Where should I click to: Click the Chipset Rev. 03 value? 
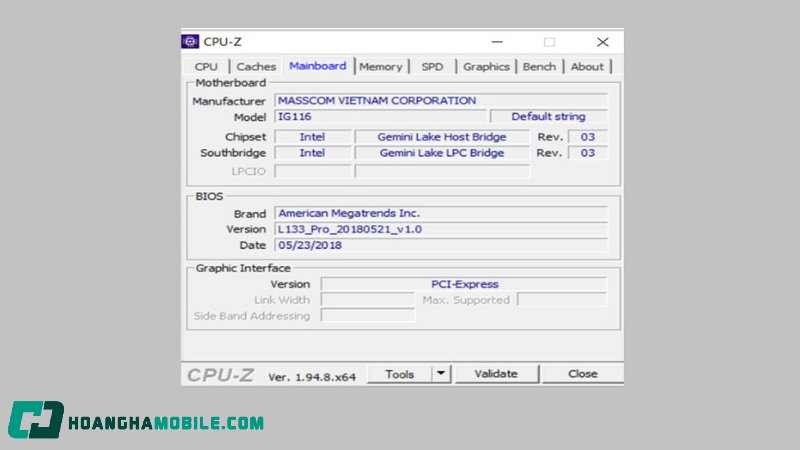tap(588, 137)
